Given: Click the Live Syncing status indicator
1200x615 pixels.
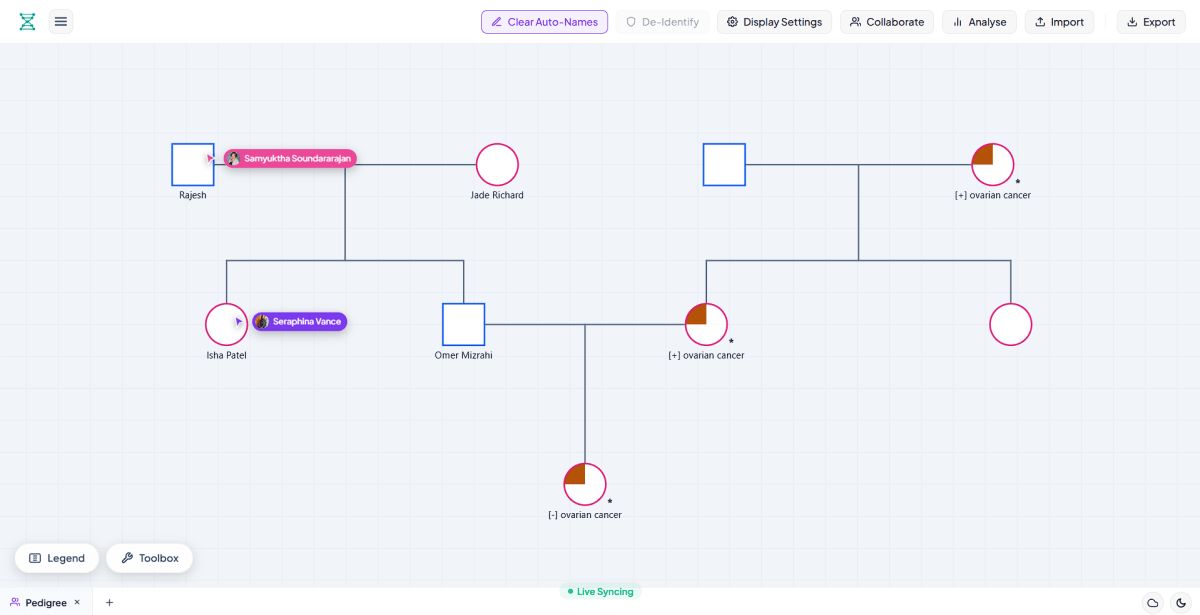Looking at the screenshot, I should pyautogui.click(x=600, y=591).
